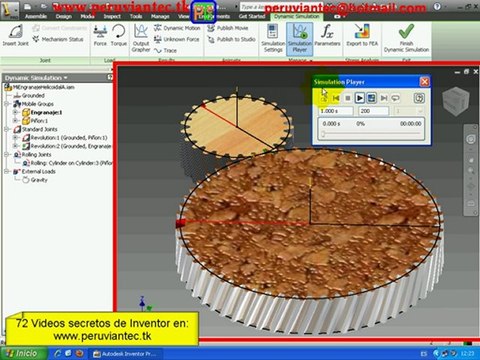Viewport: 480px width, 360px height.
Task: Toggle continuous loop playback in Simulation Player
Action: coord(395,98)
